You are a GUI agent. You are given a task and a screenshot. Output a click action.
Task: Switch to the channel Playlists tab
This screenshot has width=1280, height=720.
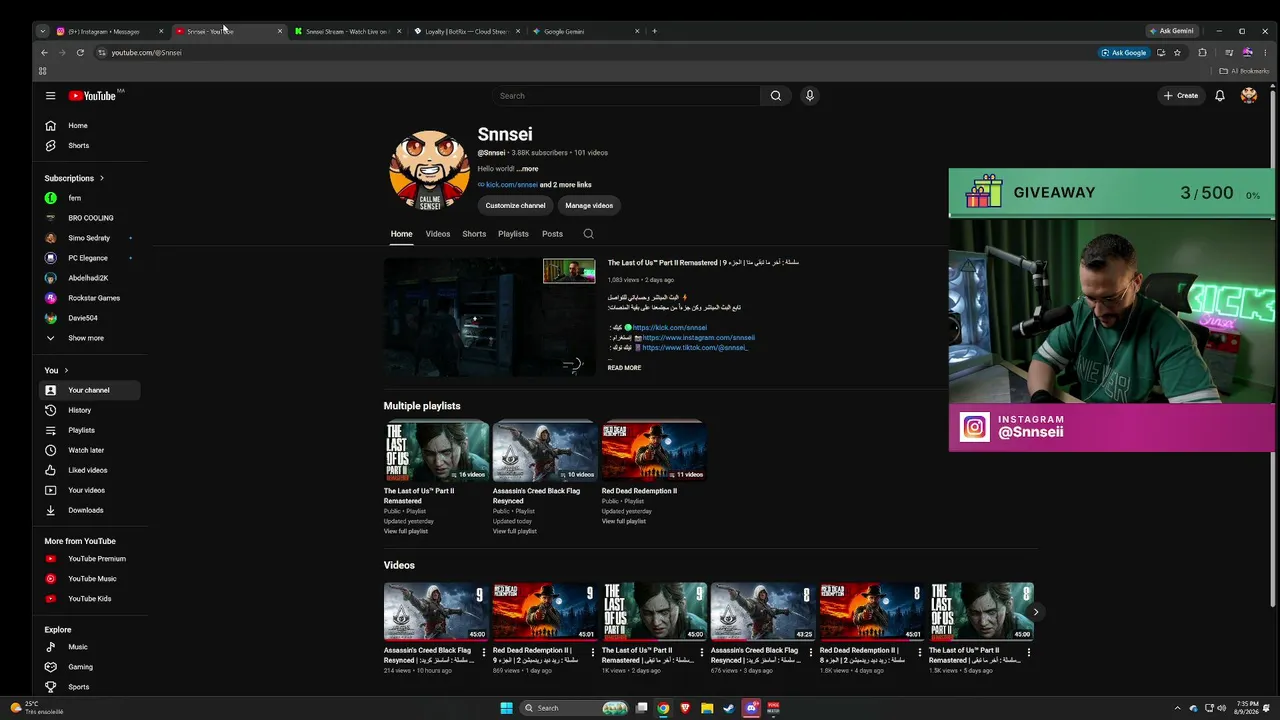coord(513,234)
